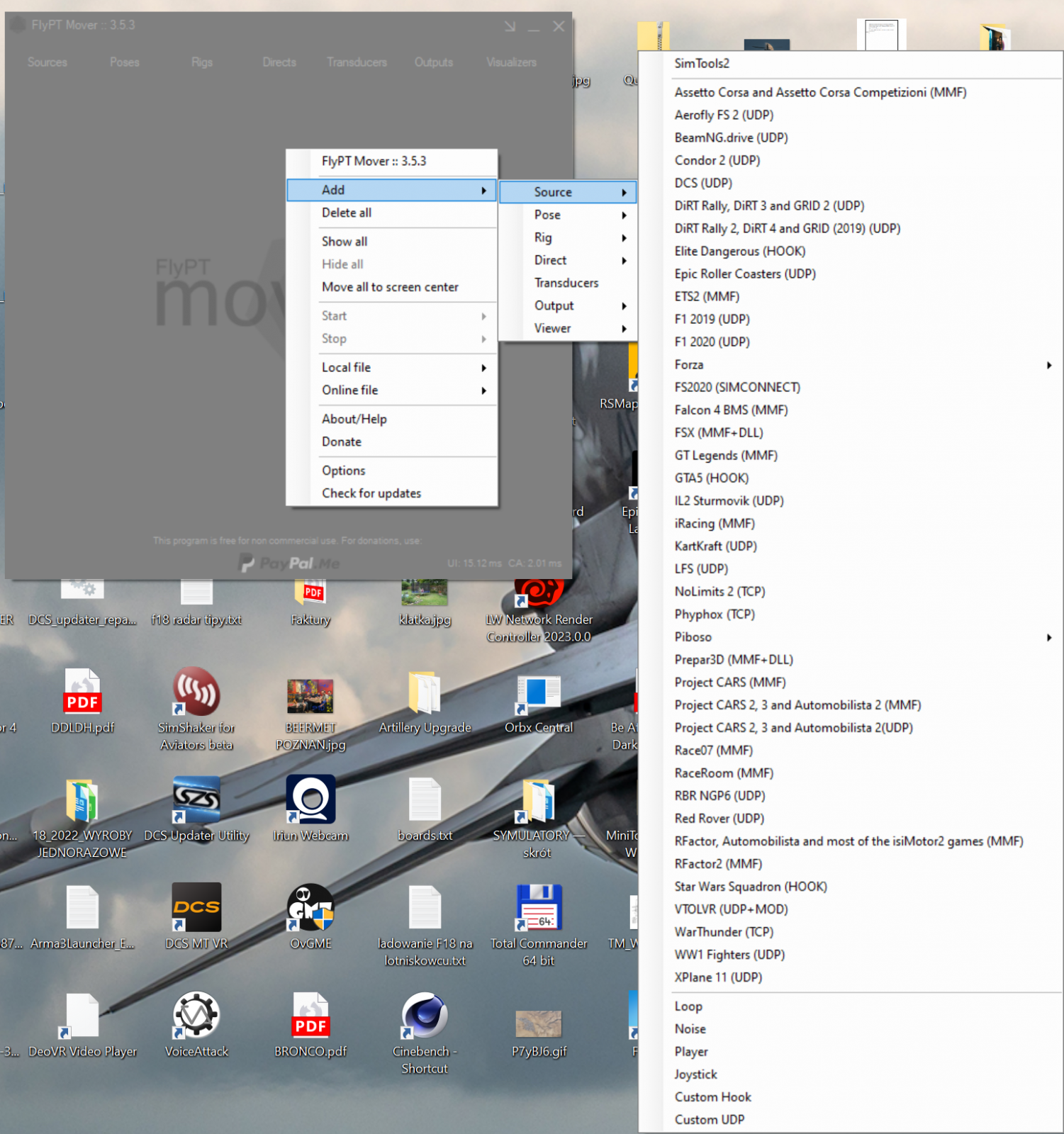Select Show all menu entry
The image size is (1064, 1134).
click(392, 242)
